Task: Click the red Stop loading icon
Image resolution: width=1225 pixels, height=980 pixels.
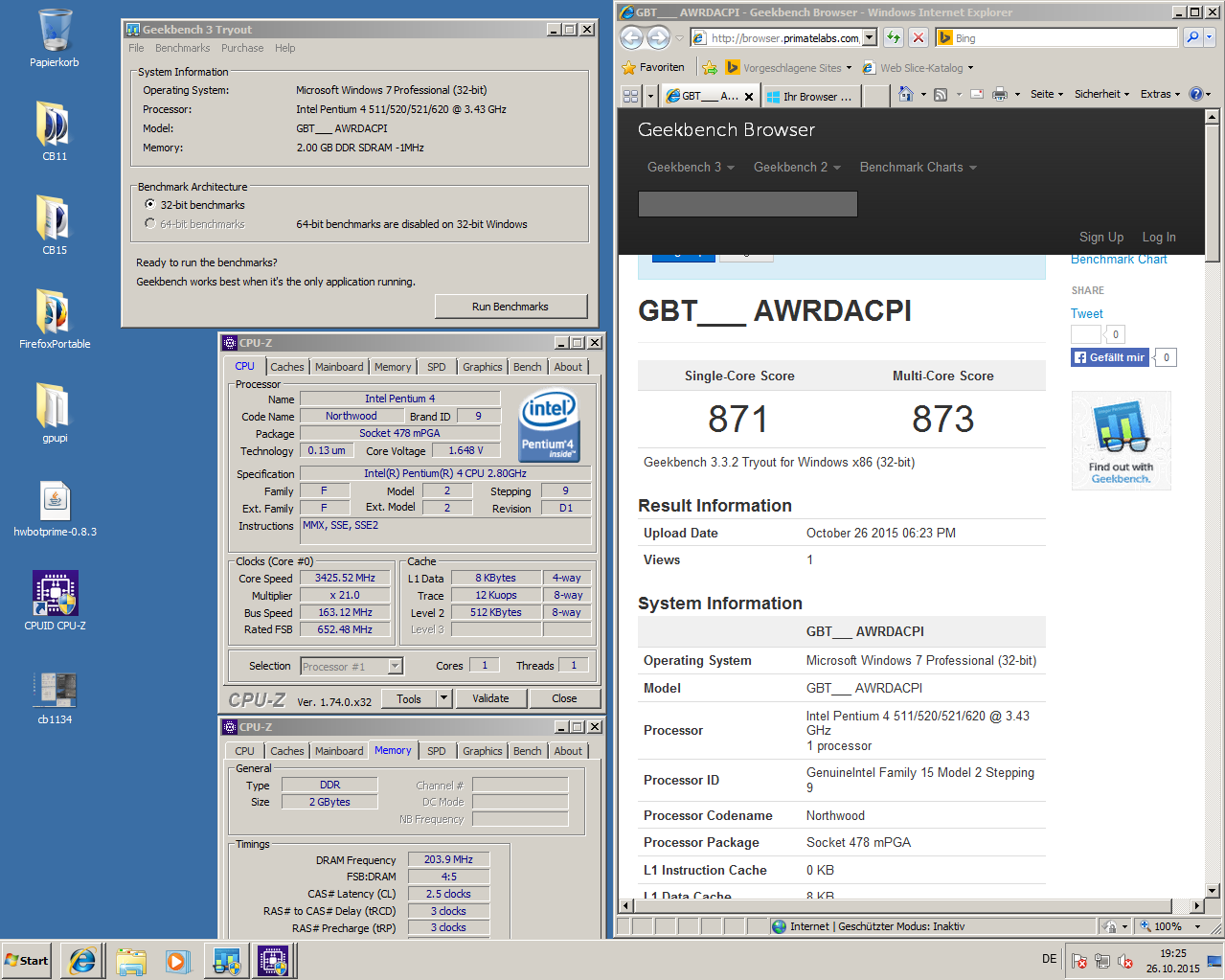Action: tap(918, 37)
